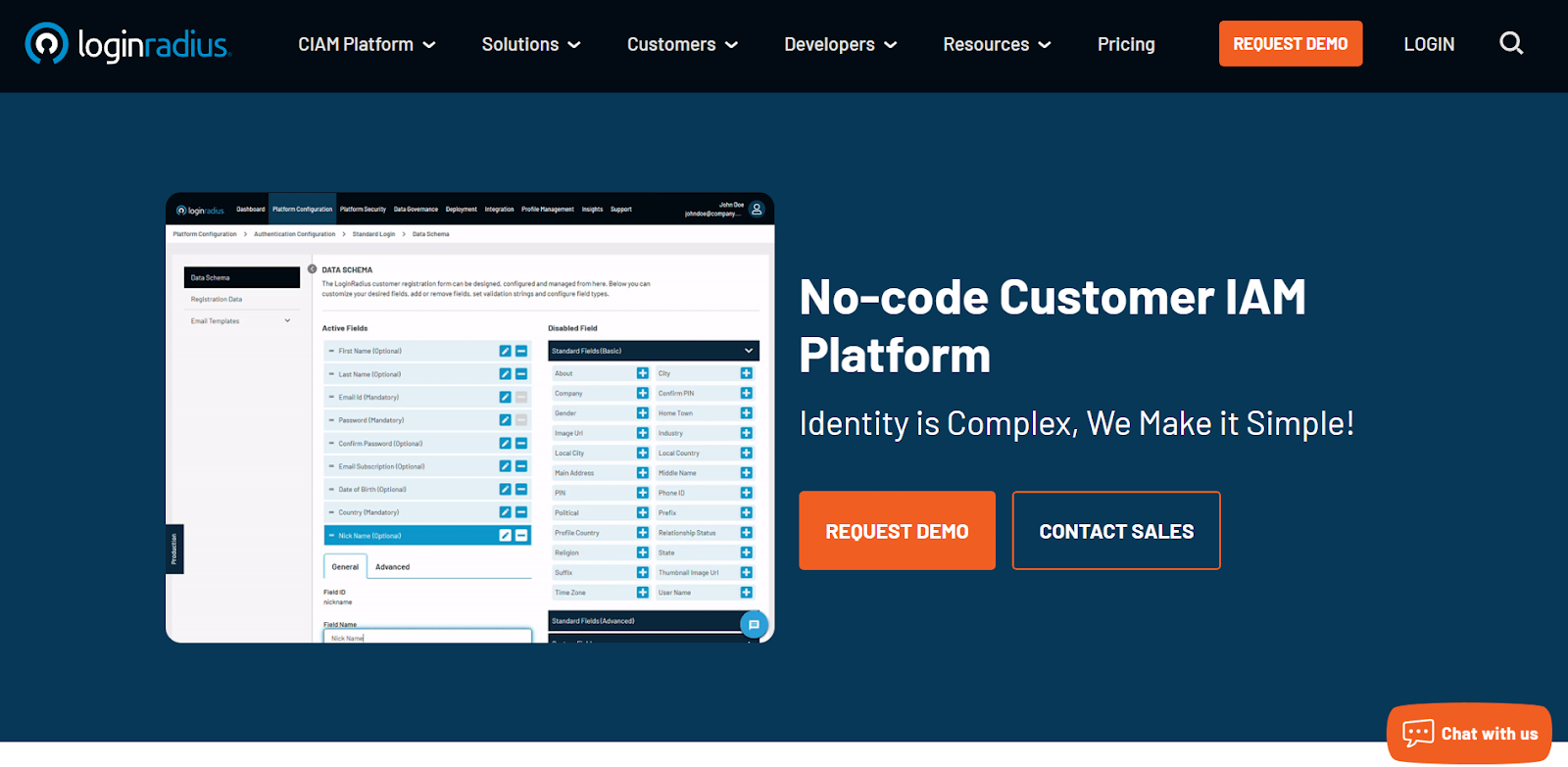Screen dimensions: 1568x767
Task: Click the pencil edit icon for Nick Name
Action: pos(505,536)
